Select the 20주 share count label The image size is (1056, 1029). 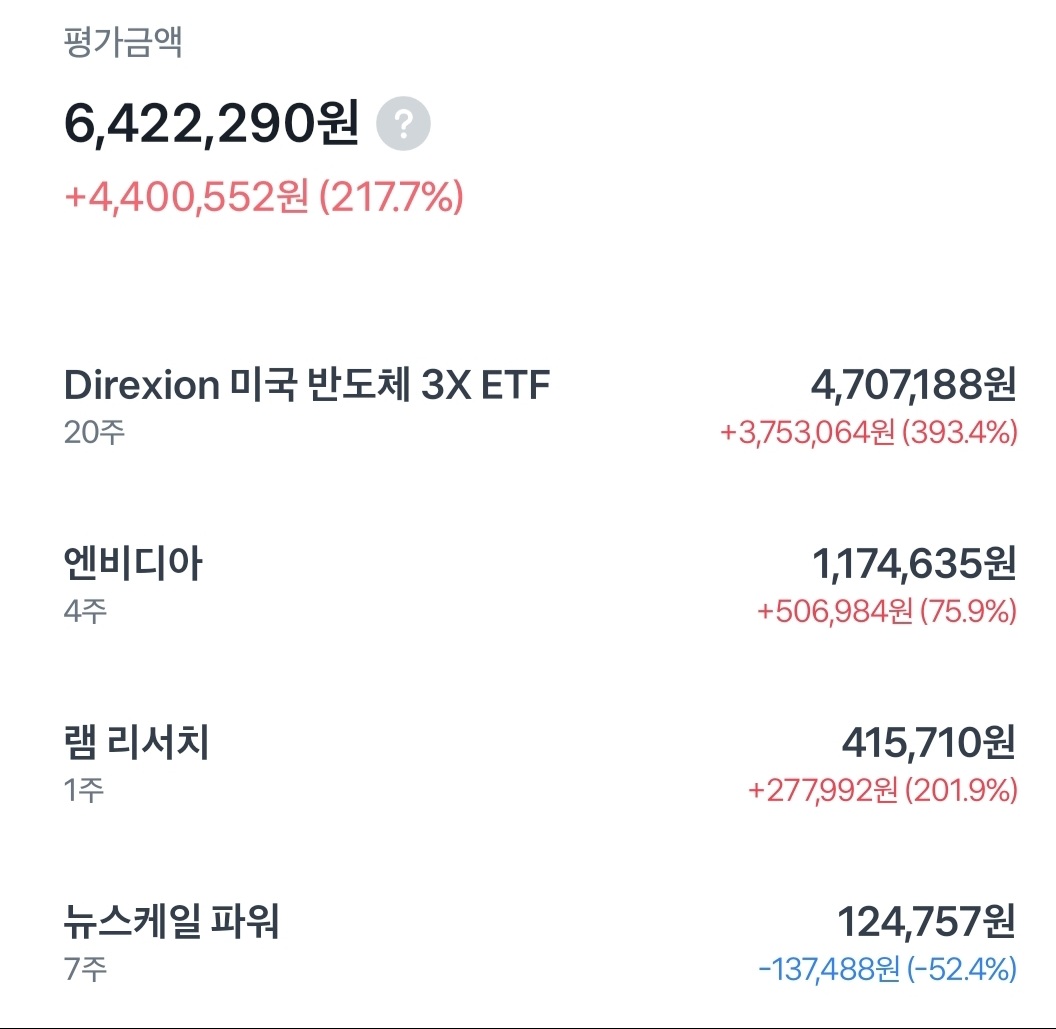click(x=94, y=432)
